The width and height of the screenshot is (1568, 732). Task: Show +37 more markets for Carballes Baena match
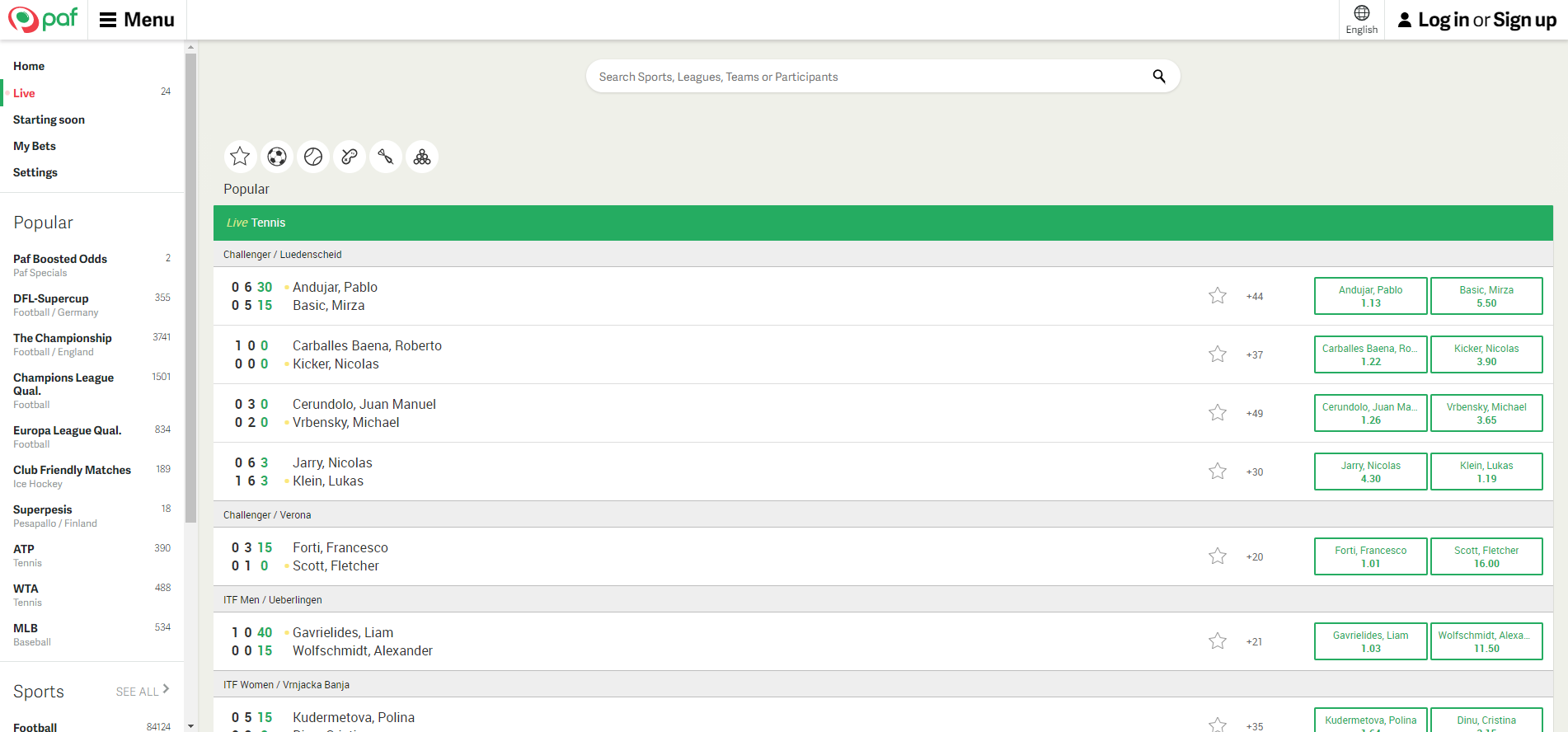(1255, 355)
